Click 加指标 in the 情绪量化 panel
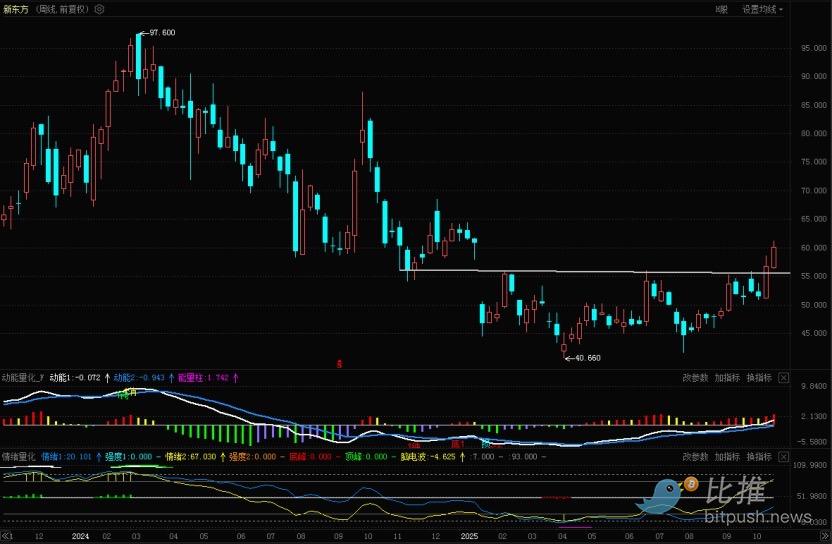This screenshot has height=544, width=832. click(727, 456)
